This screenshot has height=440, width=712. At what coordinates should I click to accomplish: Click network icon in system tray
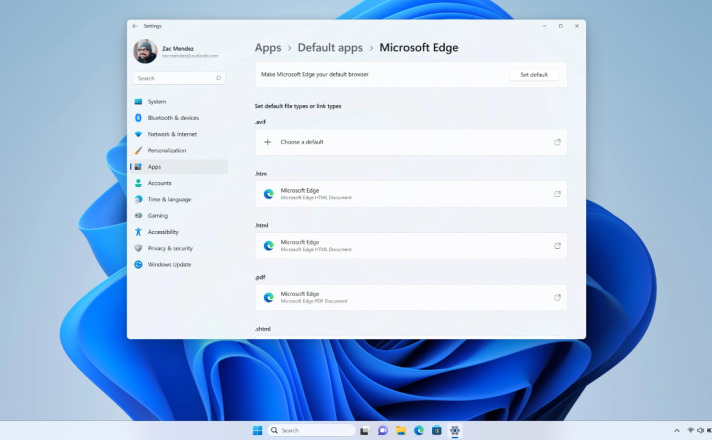click(691, 430)
